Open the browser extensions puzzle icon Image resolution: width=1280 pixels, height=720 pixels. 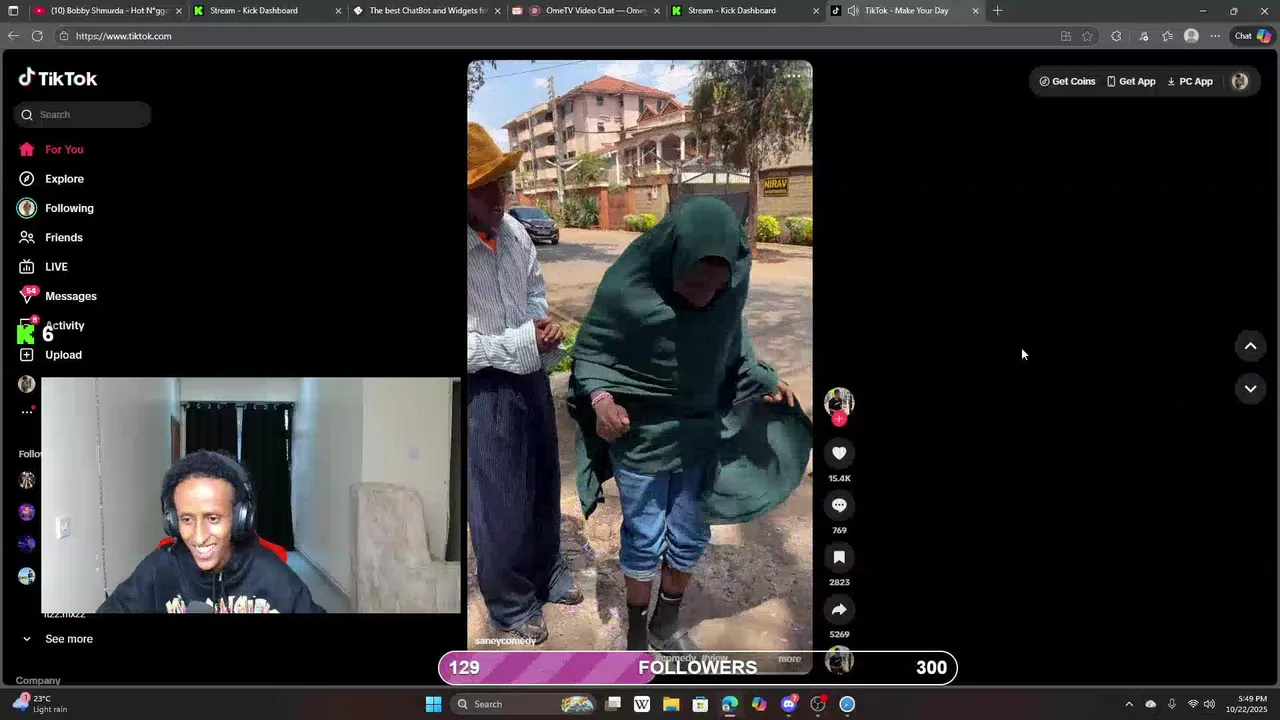(x=1116, y=36)
